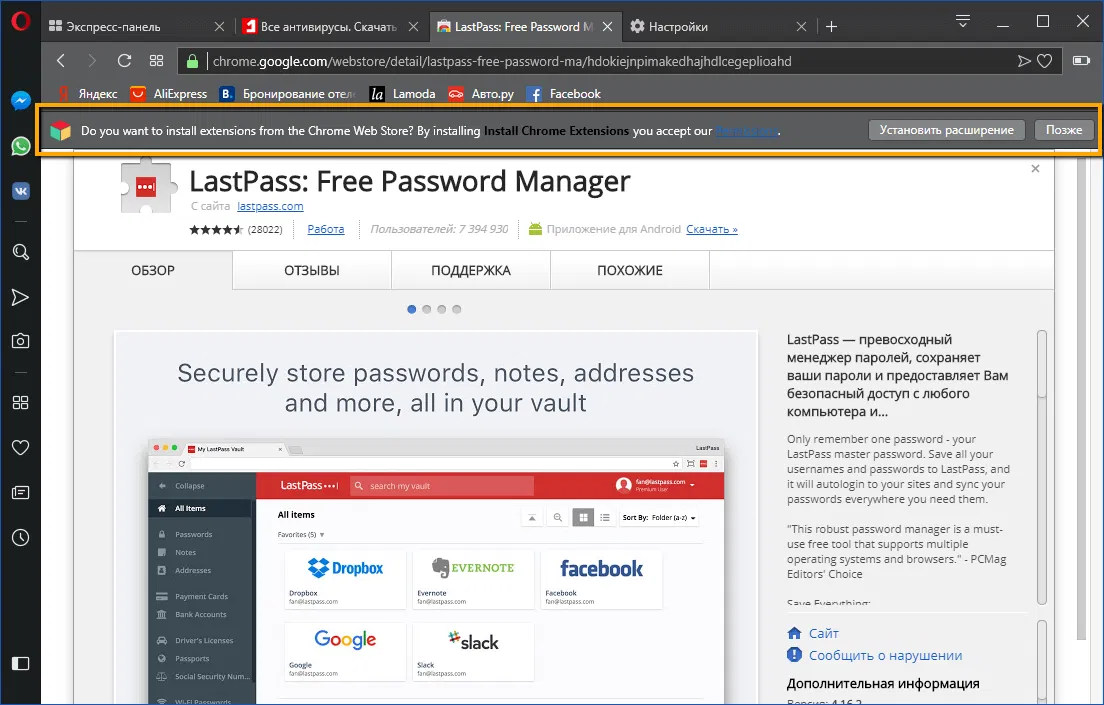This screenshot has width=1104, height=705.
Task: Reload the current page
Action: 125,61
